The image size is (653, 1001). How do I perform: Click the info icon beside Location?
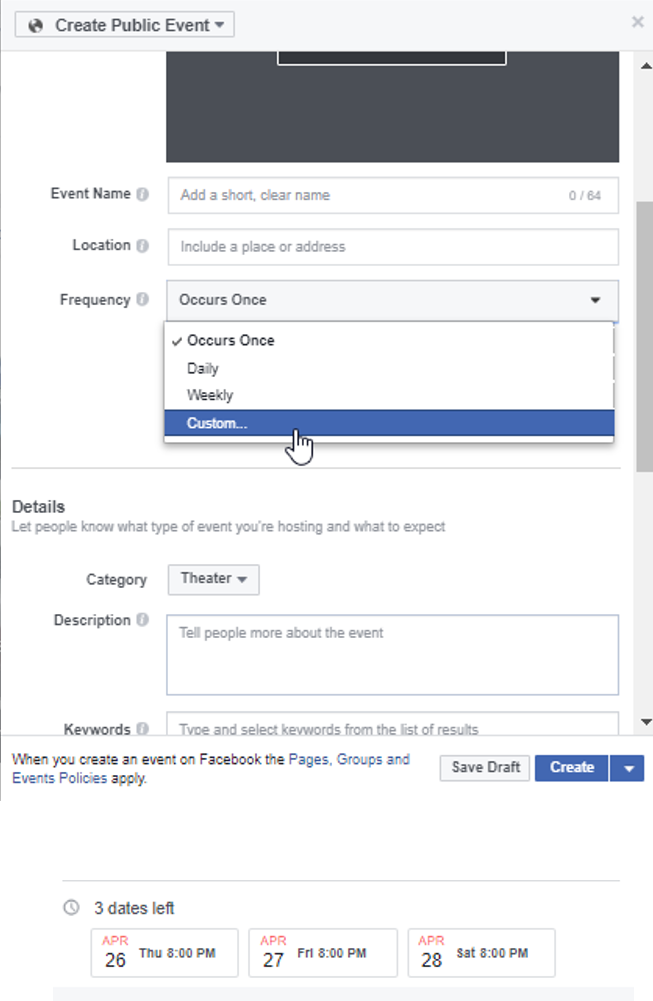coord(142,246)
